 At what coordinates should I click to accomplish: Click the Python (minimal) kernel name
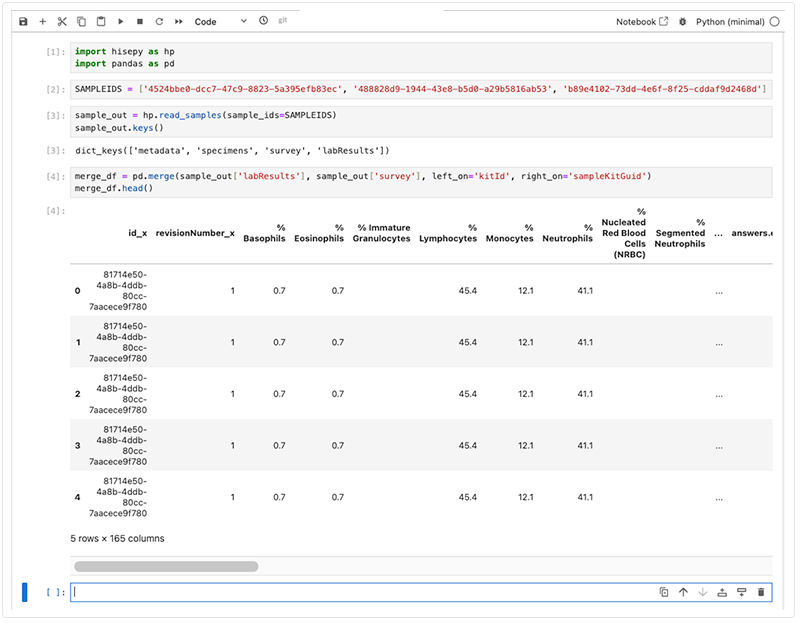click(x=730, y=21)
